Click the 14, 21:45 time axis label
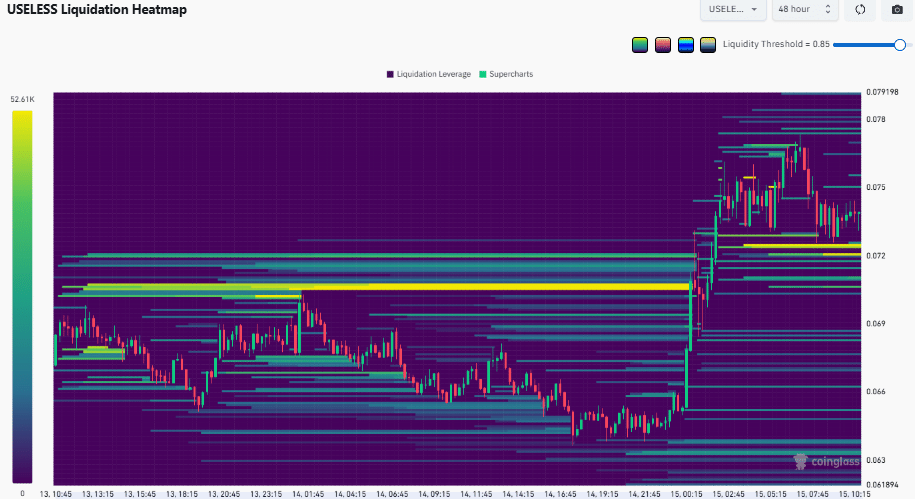 click(x=644, y=494)
